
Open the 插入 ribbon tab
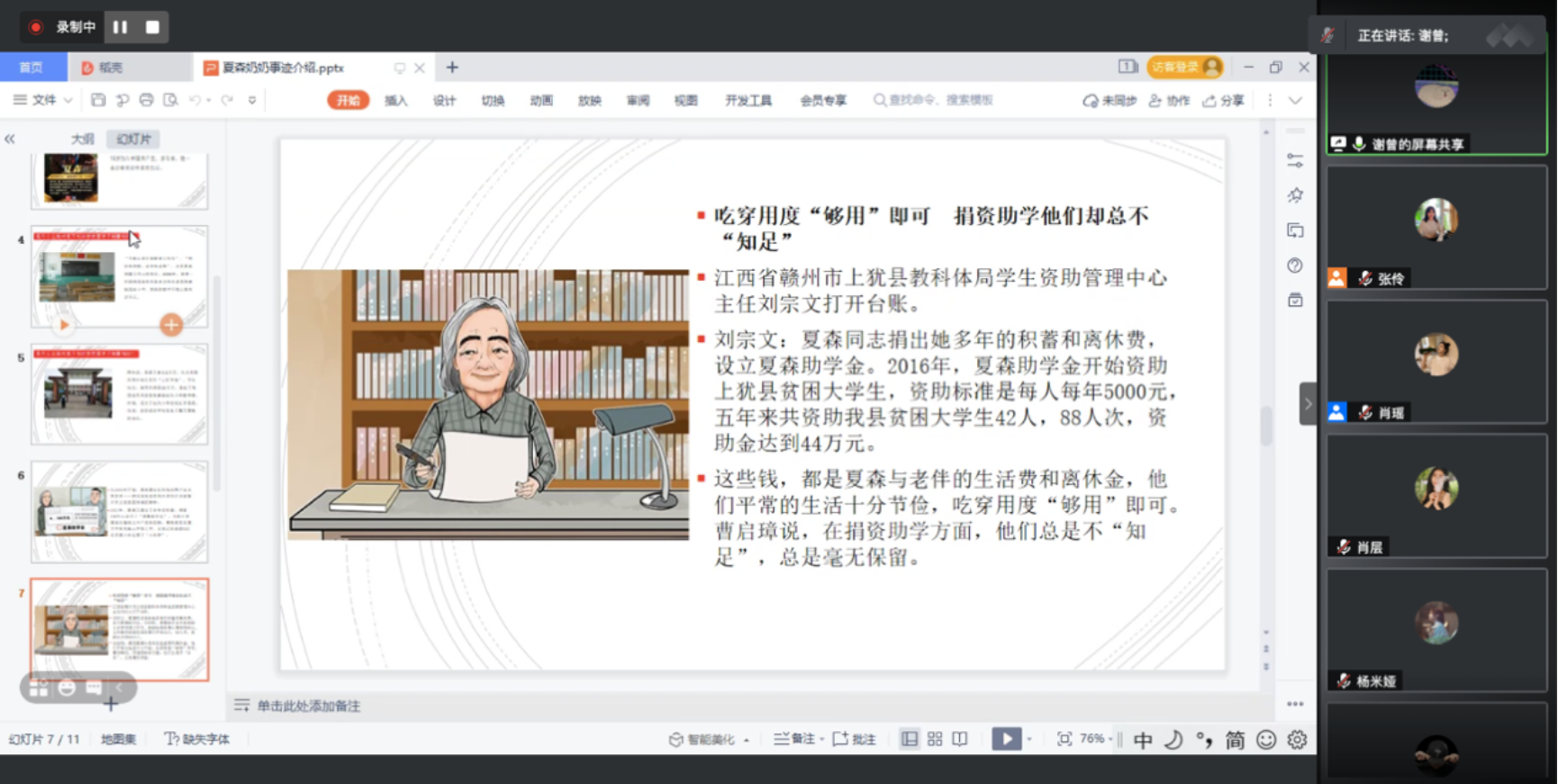coord(396,101)
